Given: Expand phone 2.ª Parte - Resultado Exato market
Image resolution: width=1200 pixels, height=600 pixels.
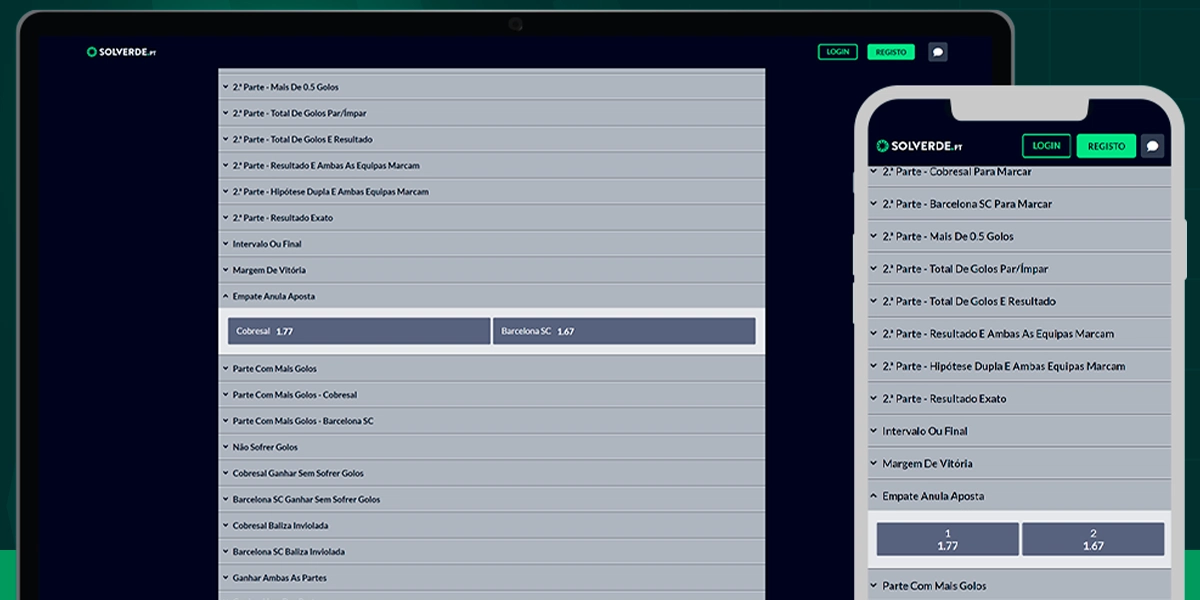Looking at the screenshot, I should [x=943, y=399].
